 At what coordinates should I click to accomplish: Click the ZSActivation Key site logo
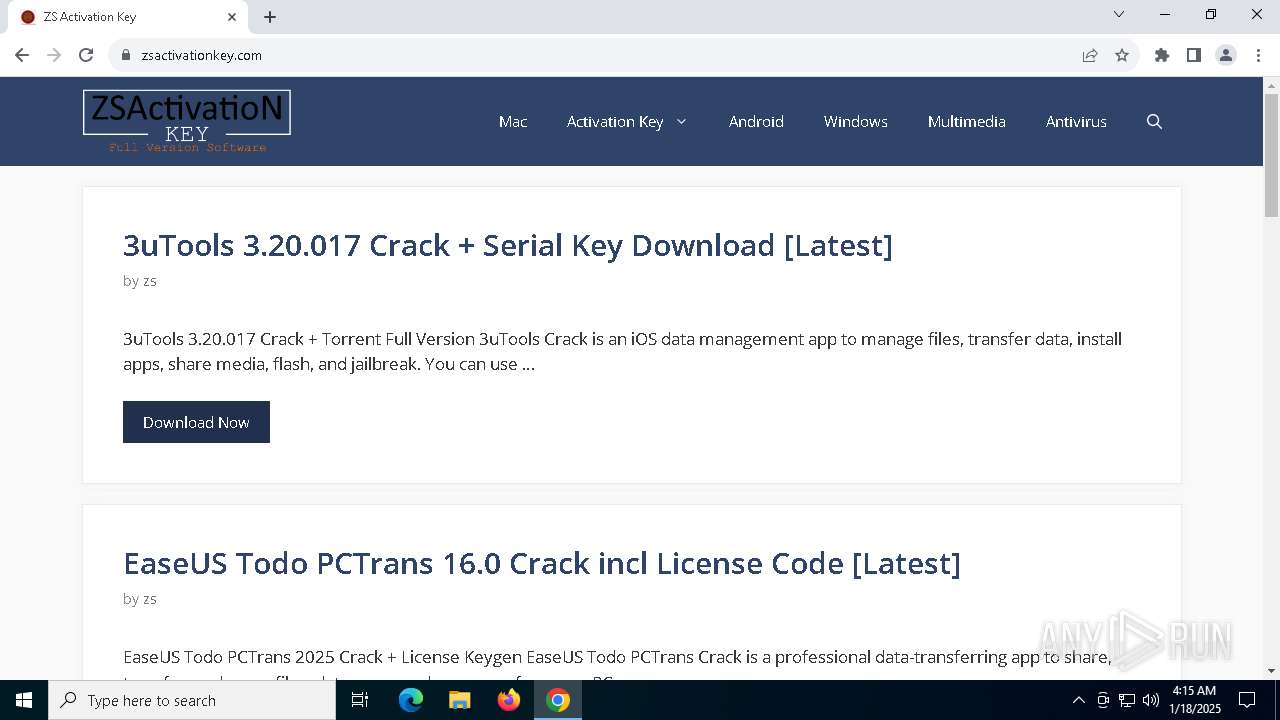(x=187, y=121)
